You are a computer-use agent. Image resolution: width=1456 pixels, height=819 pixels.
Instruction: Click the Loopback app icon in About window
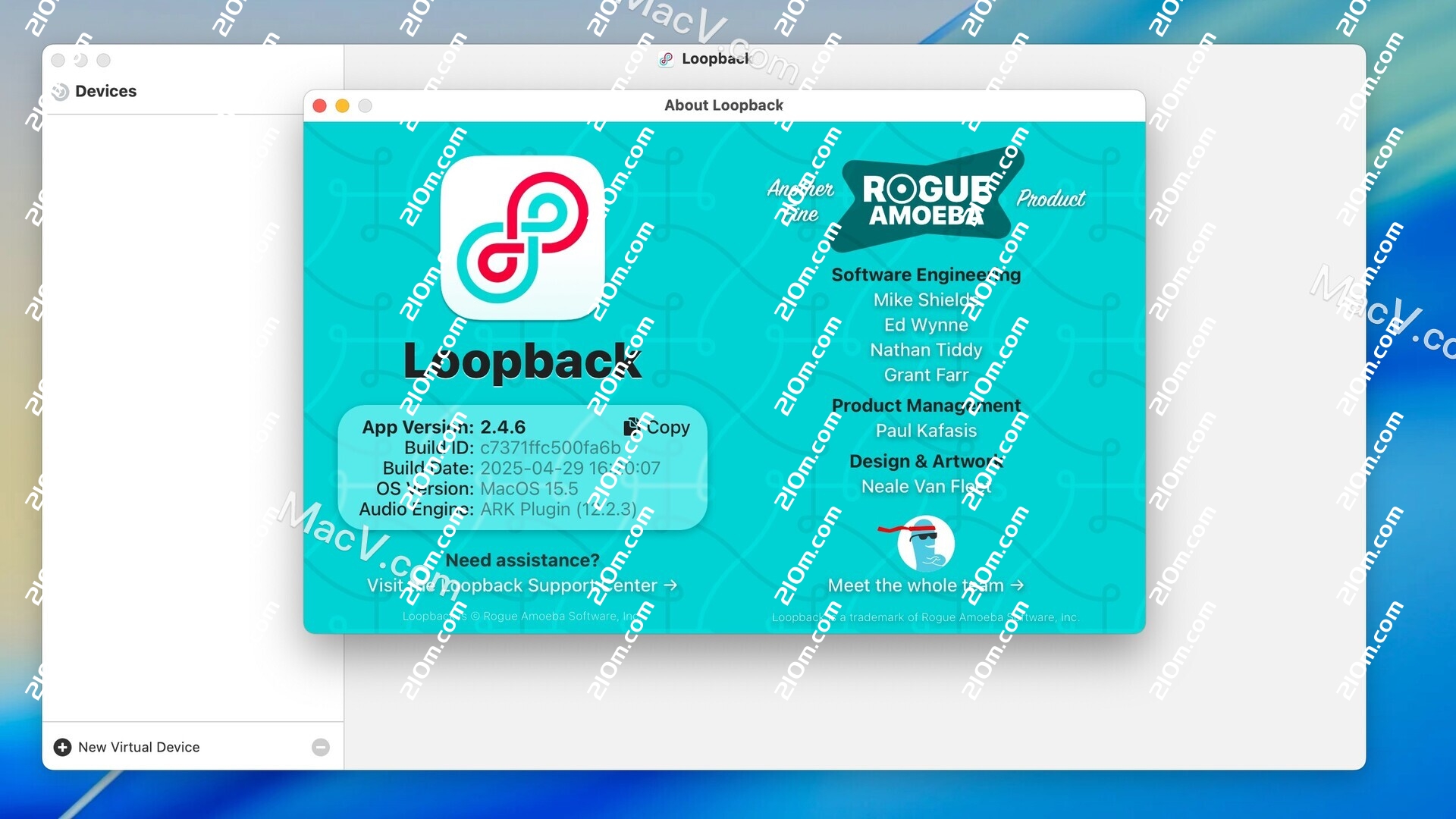tap(522, 237)
